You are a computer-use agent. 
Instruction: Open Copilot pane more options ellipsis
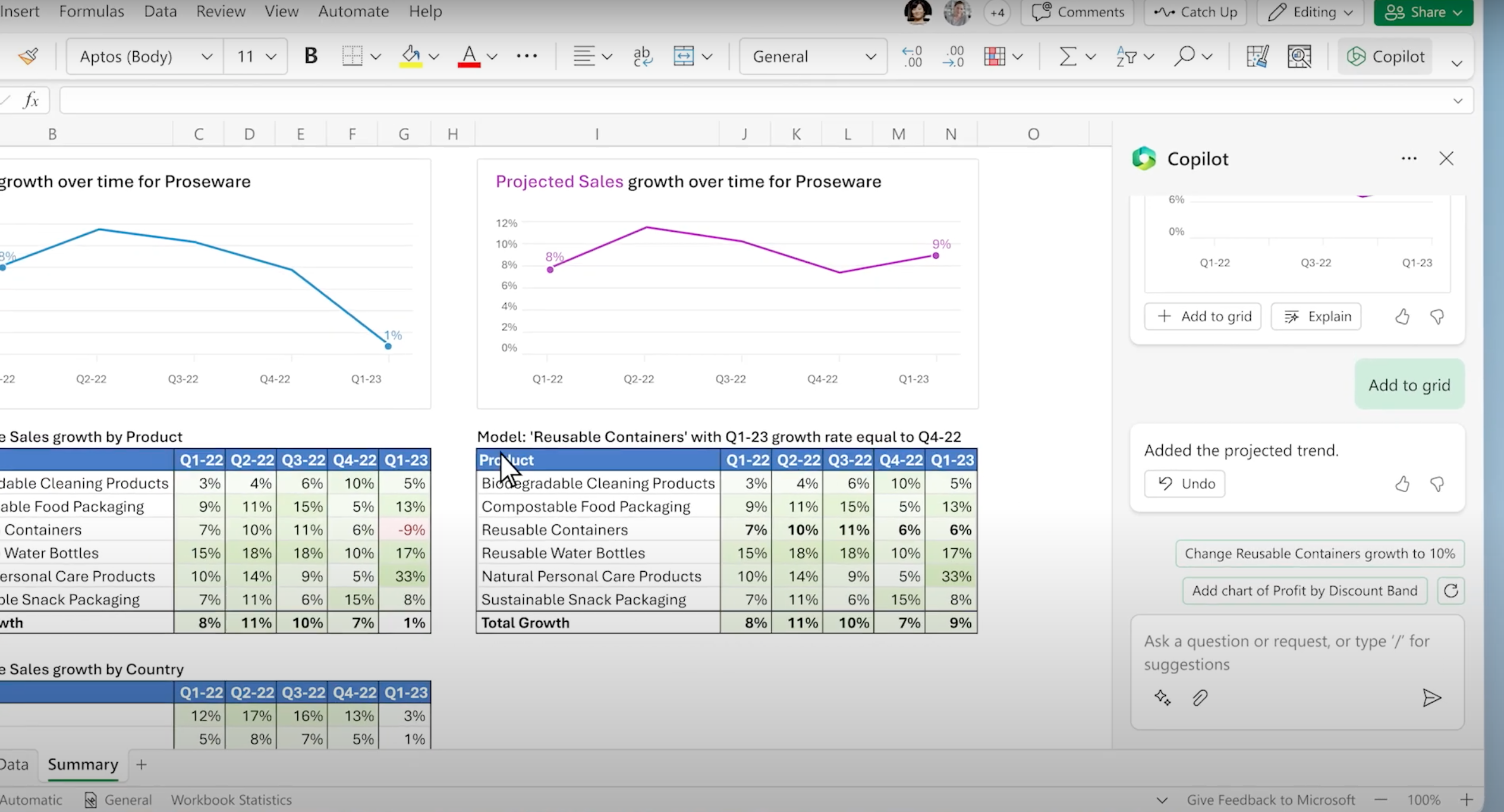click(x=1409, y=159)
